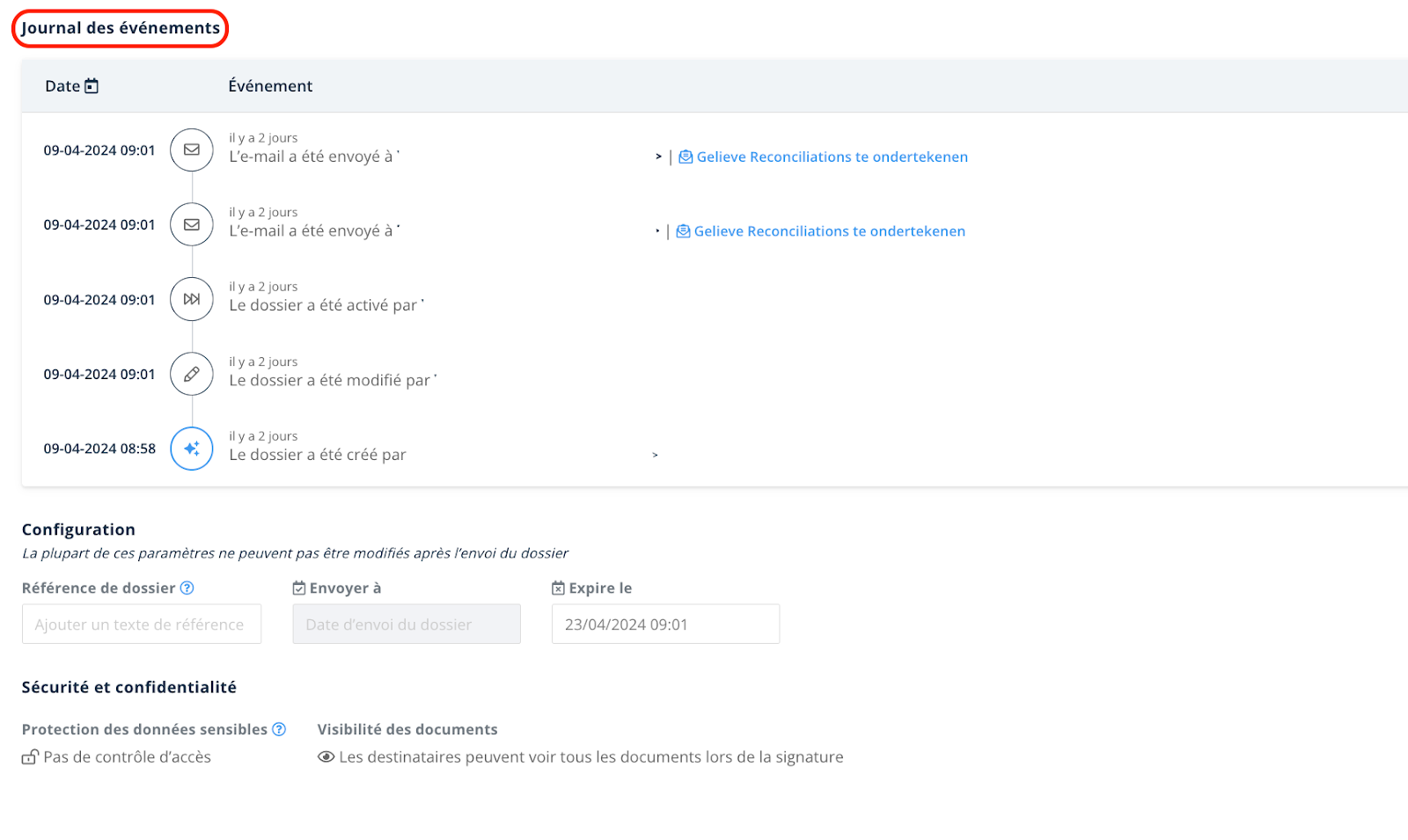The image size is (1408, 840).
Task: Expand arrow in dossier created row
Action: point(655,455)
